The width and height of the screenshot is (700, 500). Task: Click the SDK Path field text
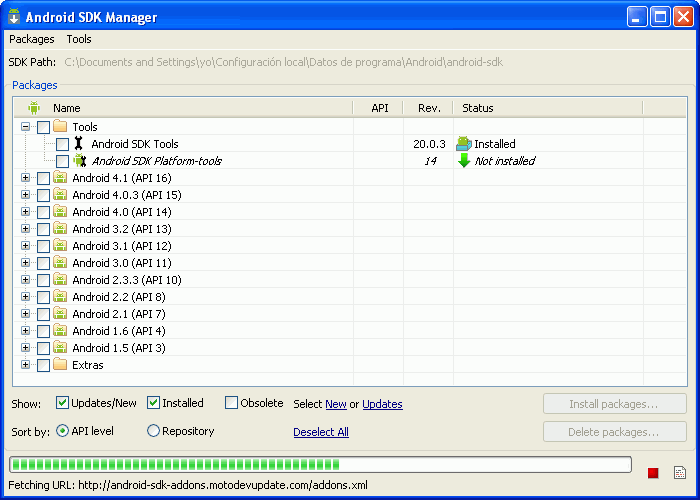[x=283, y=62]
